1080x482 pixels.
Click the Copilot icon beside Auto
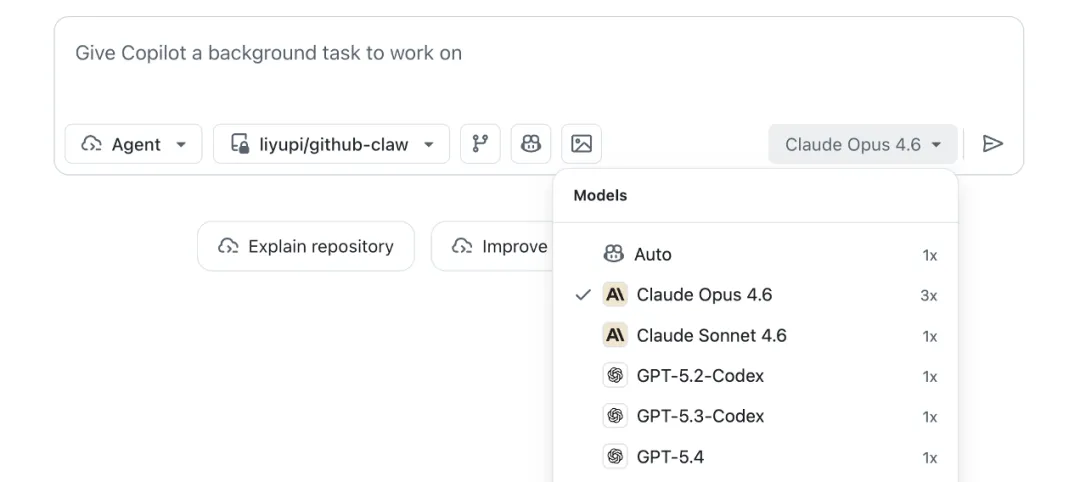614,254
